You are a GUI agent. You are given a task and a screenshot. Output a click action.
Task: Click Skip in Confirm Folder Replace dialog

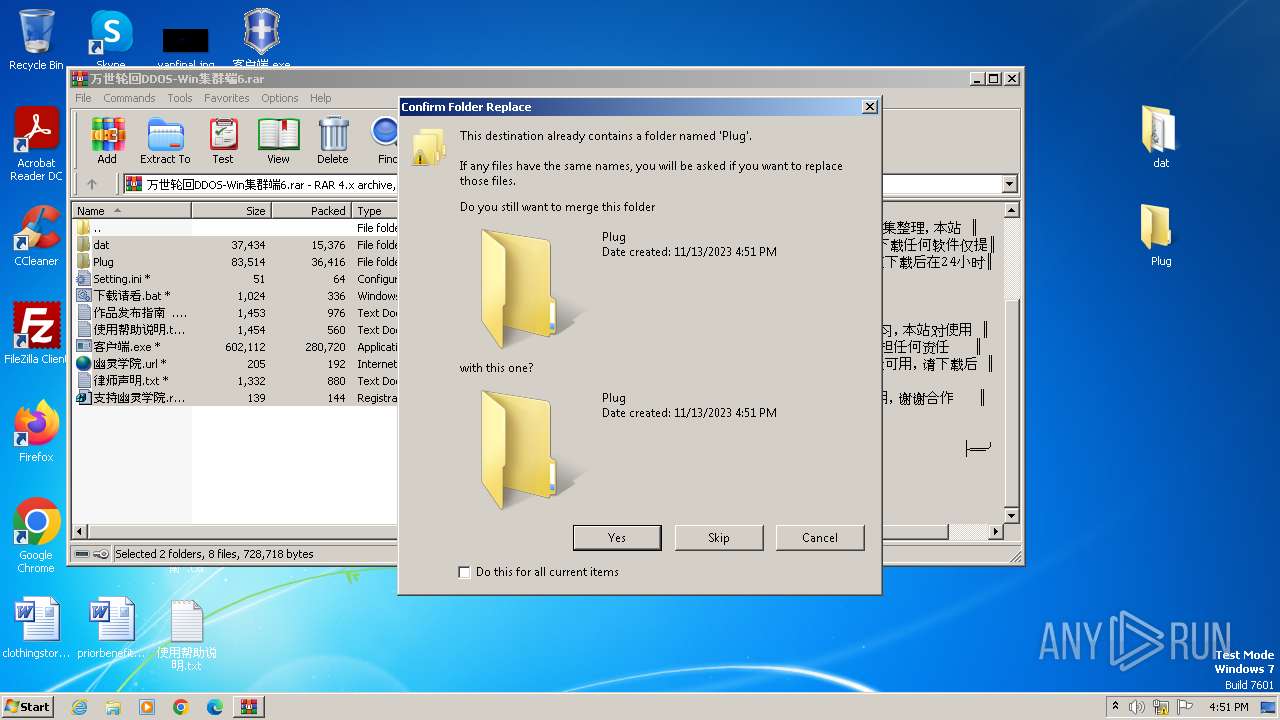pos(719,538)
